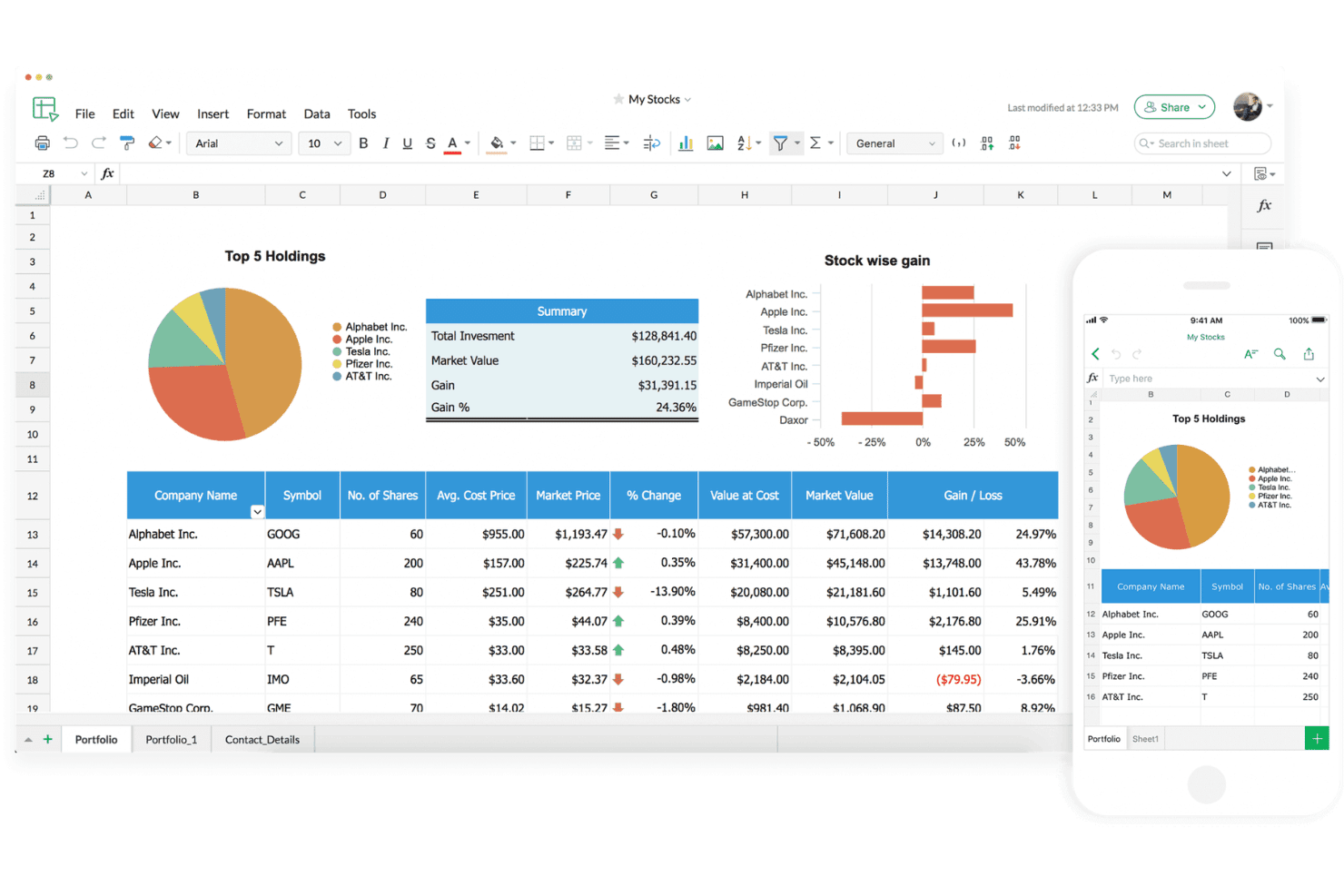Tap the back arrow on the phone

[x=1095, y=354]
